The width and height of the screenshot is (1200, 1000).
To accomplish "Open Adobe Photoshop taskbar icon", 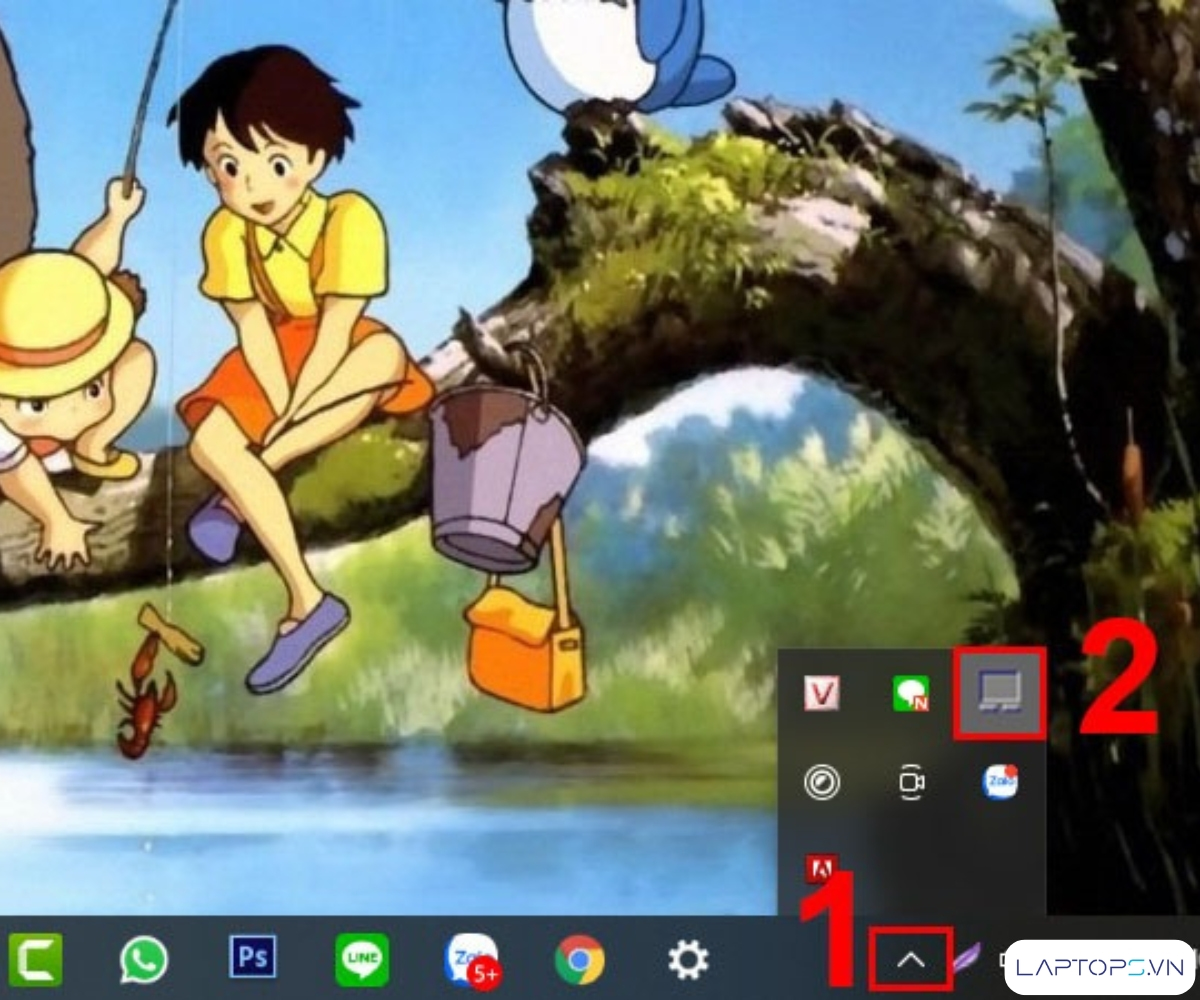I will 252,959.
